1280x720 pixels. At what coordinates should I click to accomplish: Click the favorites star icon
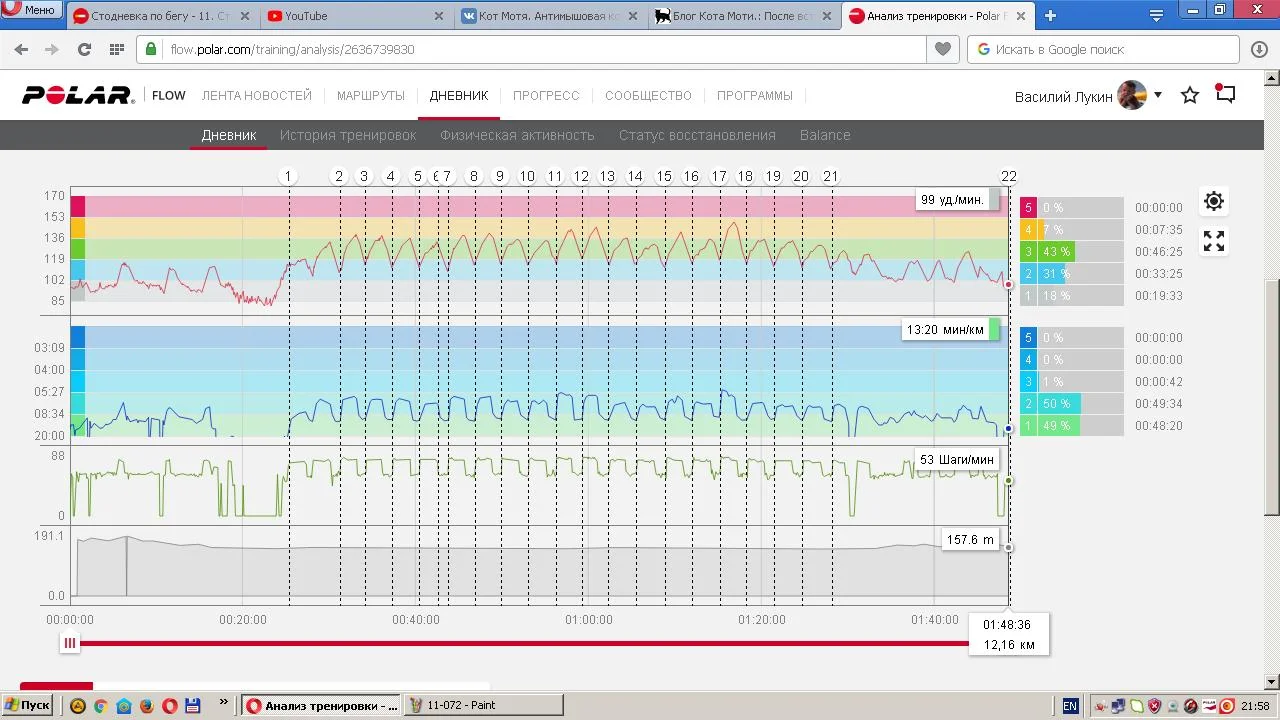(x=1189, y=95)
